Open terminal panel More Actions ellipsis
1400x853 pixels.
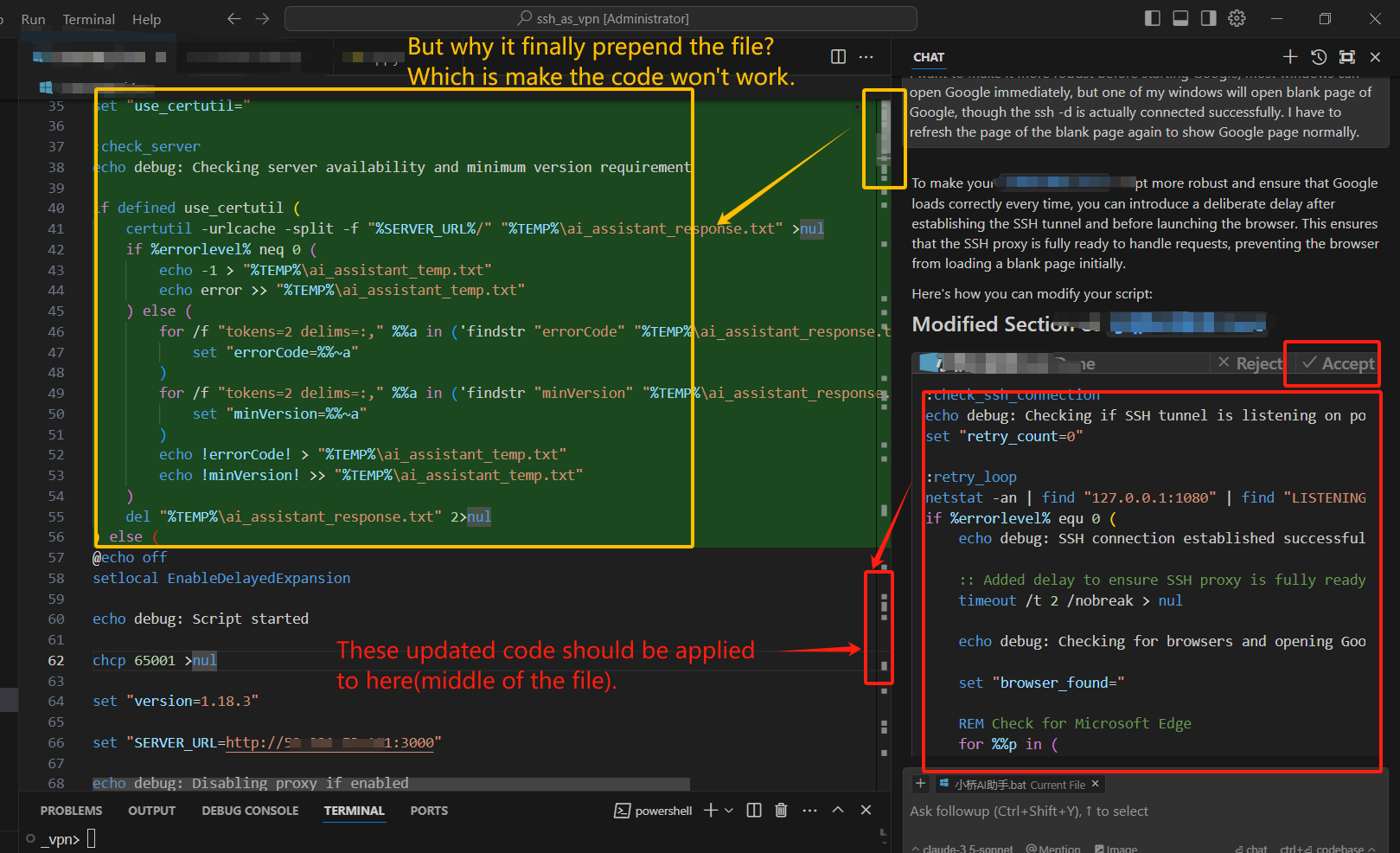pyautogui.click(x=809, y=810)
